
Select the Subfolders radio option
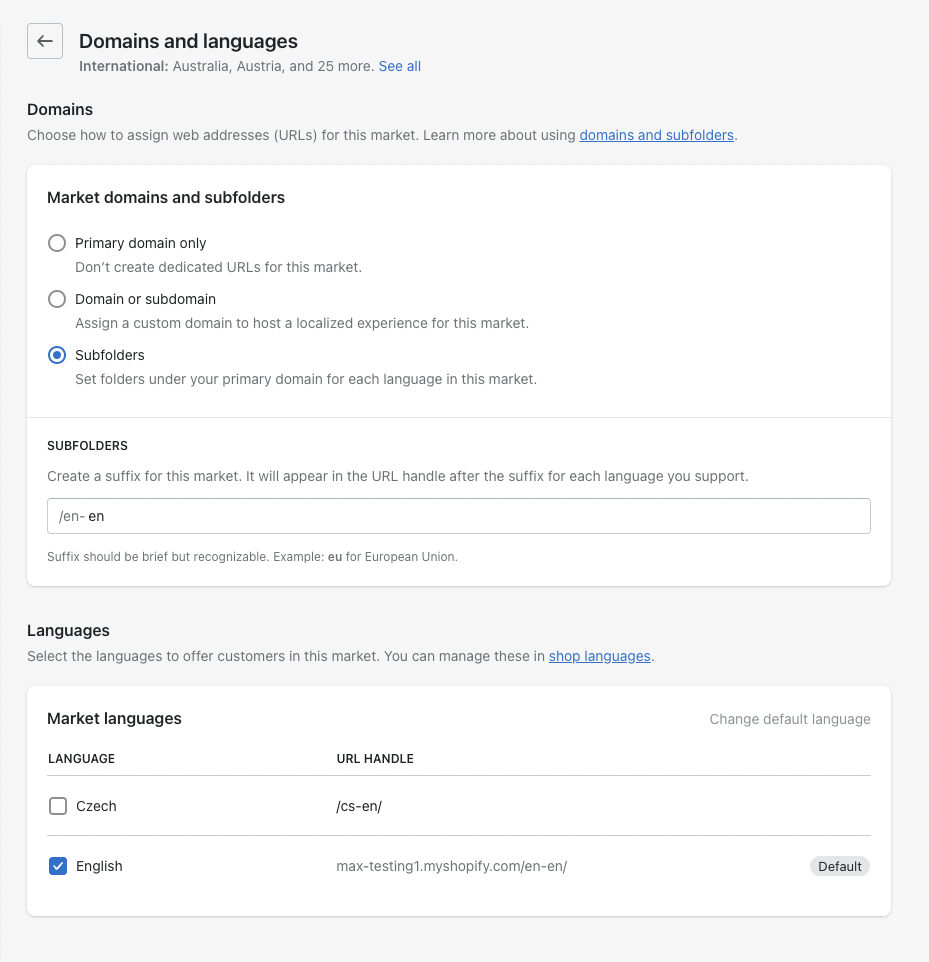[x=57, y=355]
